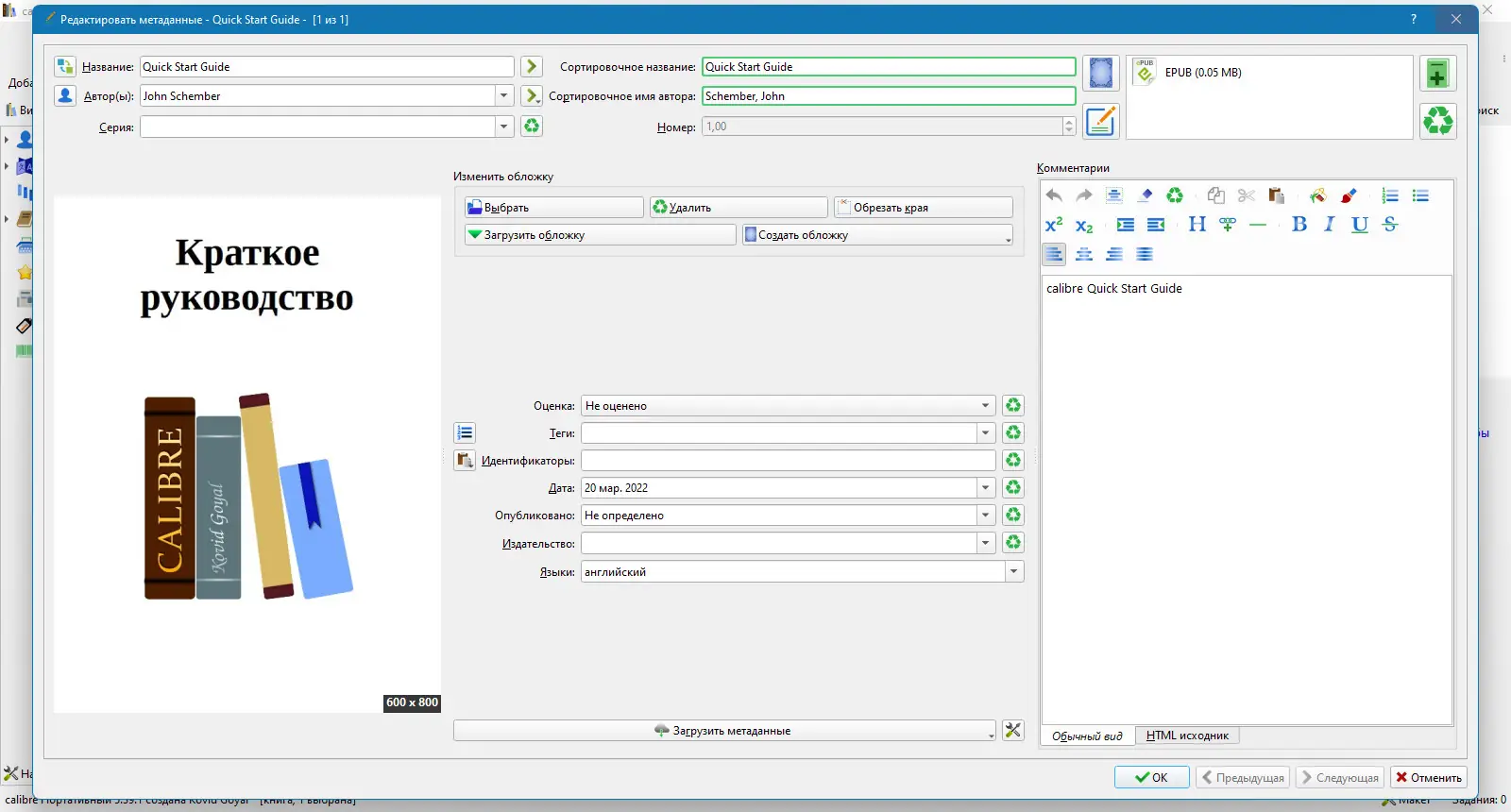The width and height of the screenshot is (1511, 812).
Task: Remove formatting eraser icon in comments
Action: (1145, 195)
